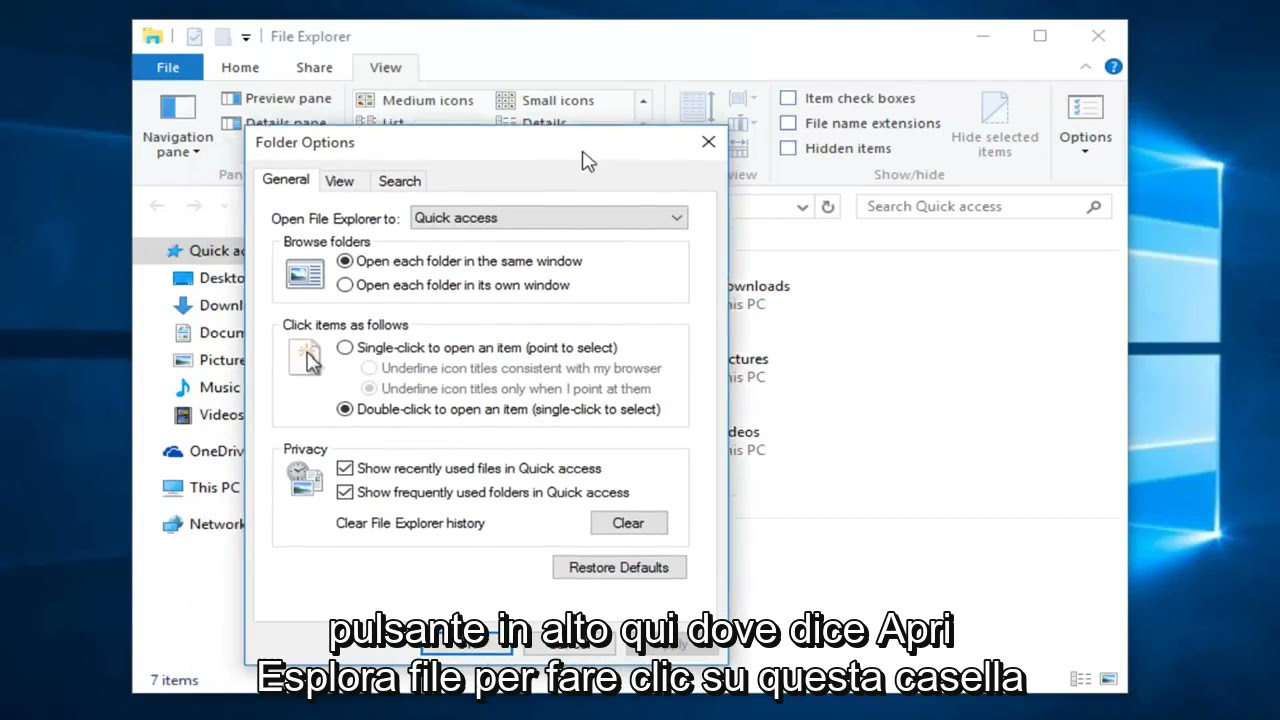Select the View ribbon tab of File Explorer

(x=385, y=67)
